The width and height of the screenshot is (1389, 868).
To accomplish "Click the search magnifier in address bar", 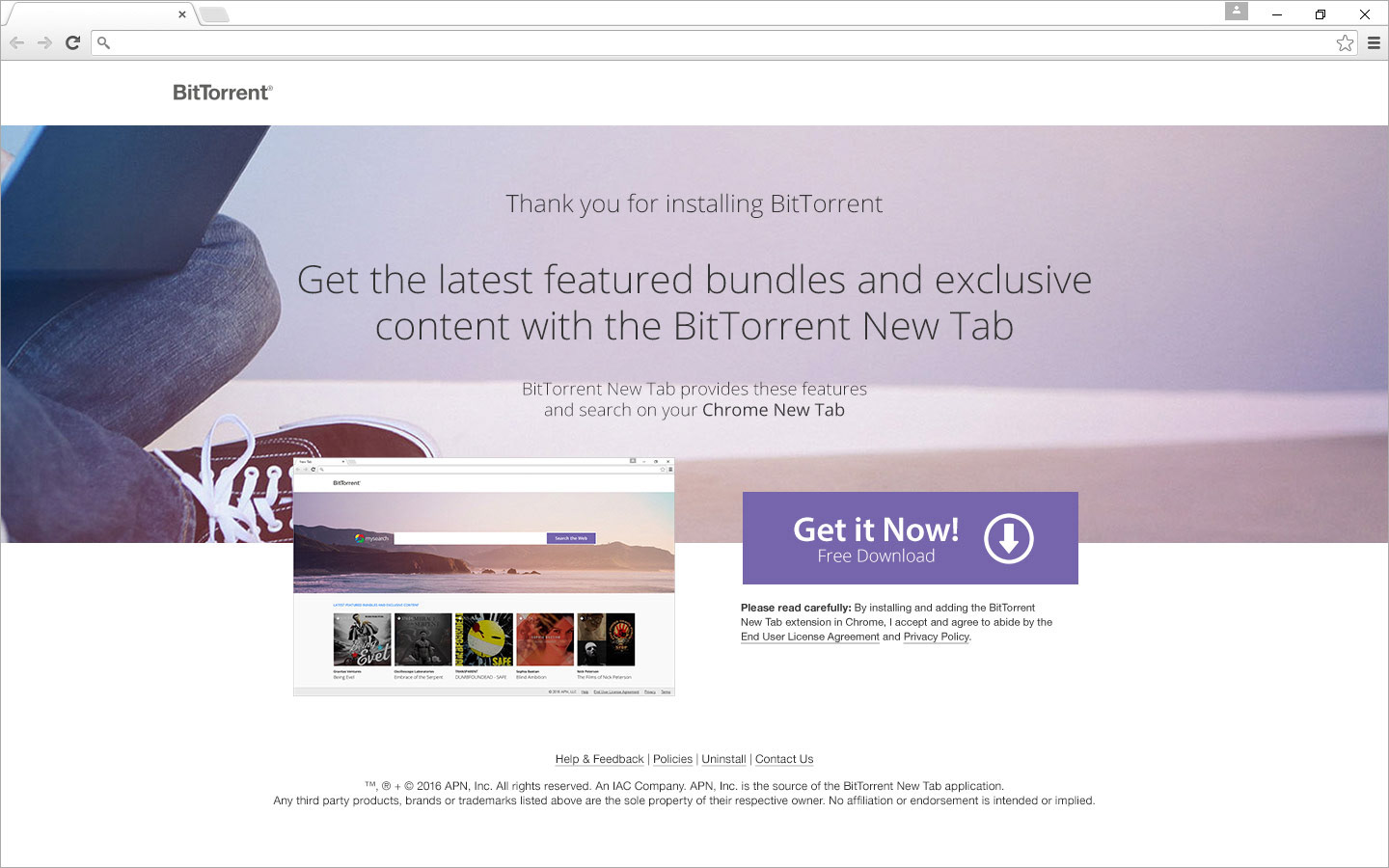I will point(104,42).
